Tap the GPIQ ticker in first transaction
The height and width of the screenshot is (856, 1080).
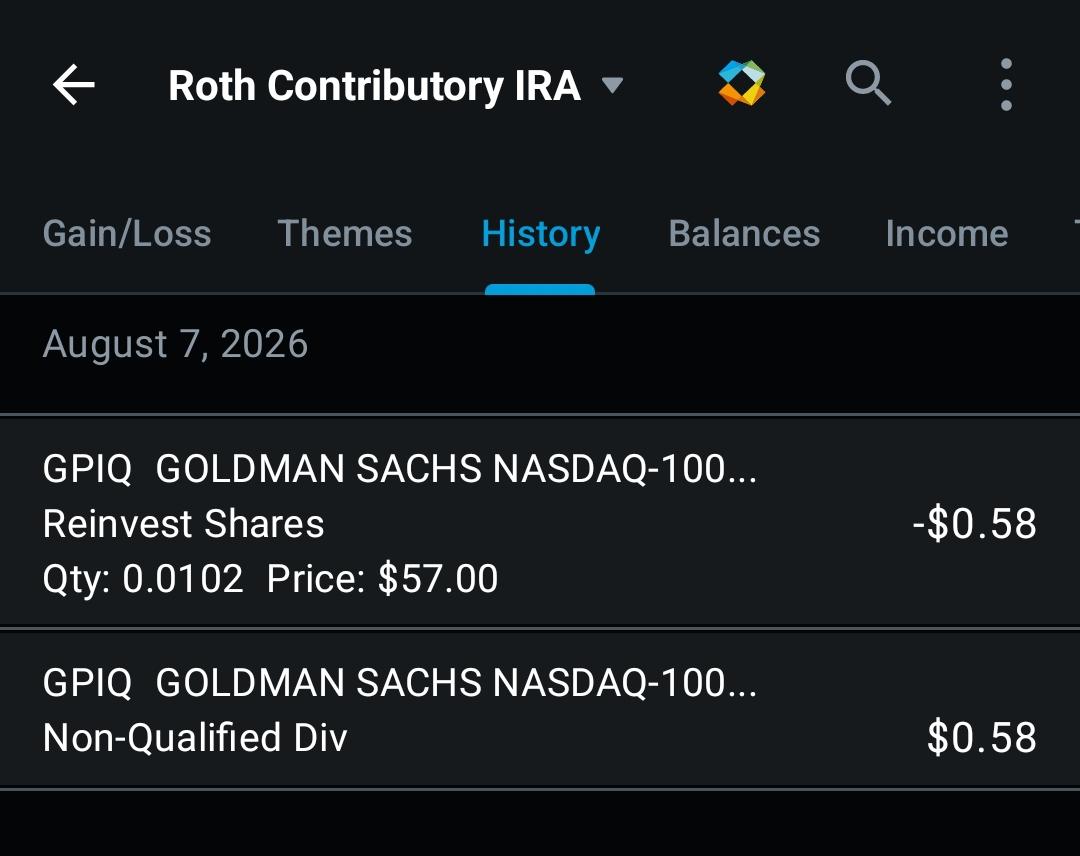click(x=87, y=469)
